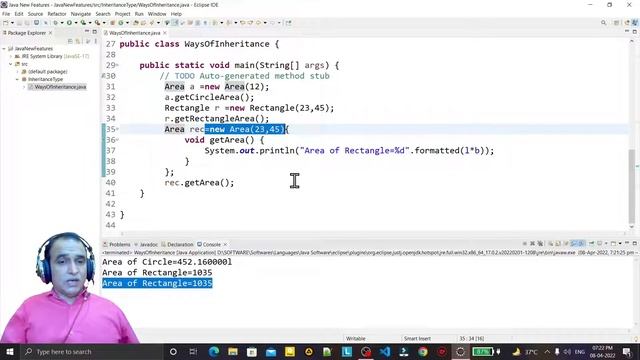Click the Windows Start button
This screenshot has width=640, height=360.
[9, 351]
